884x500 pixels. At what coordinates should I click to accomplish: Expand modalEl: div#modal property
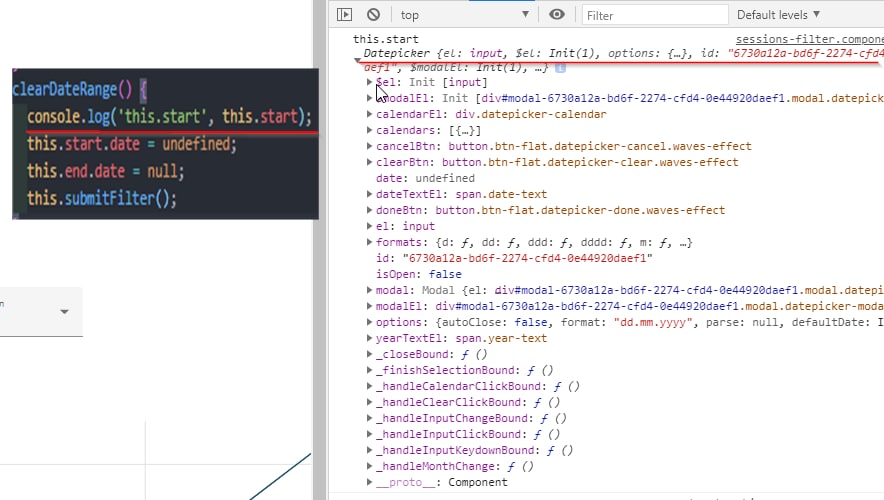pos(369,306)
